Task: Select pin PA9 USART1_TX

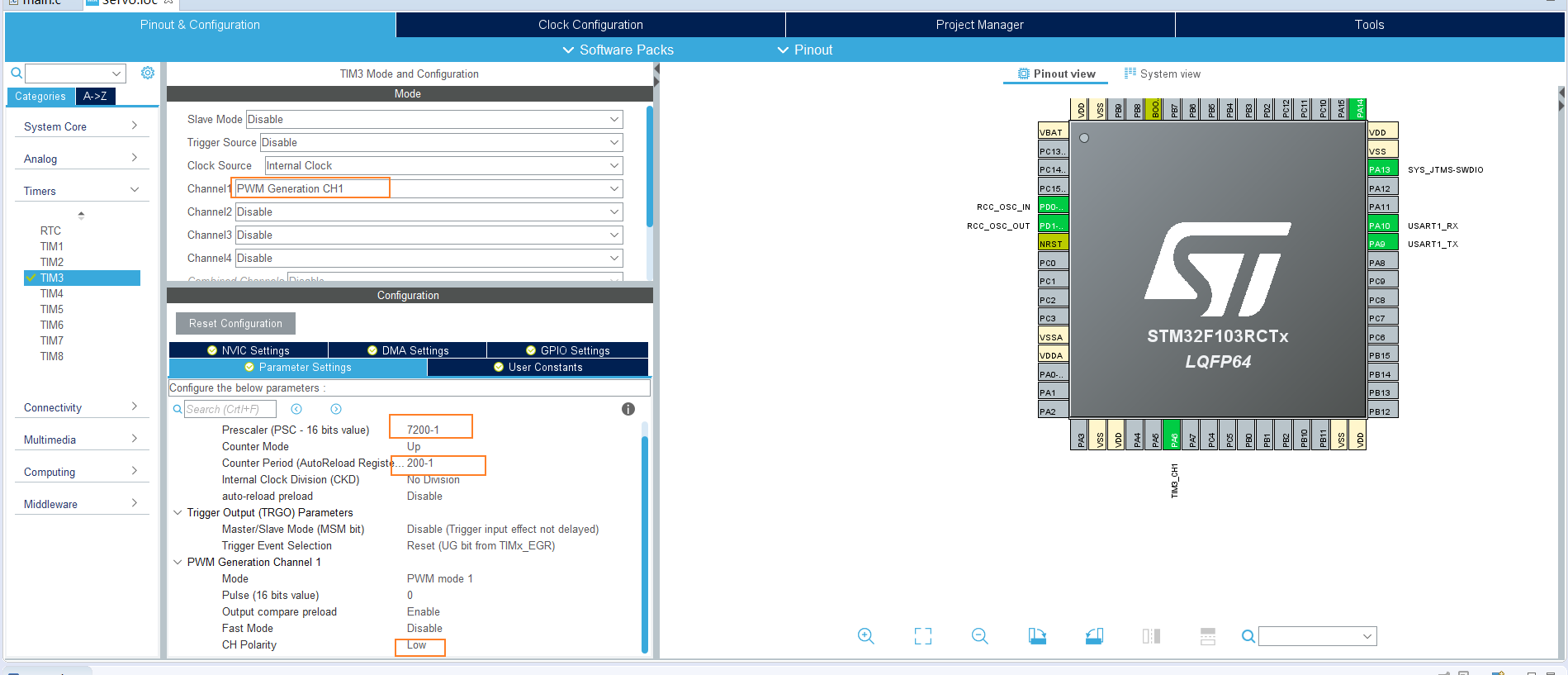Action: (x=1383, y=244)
